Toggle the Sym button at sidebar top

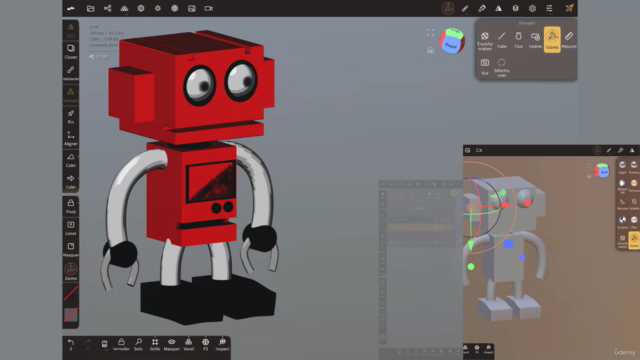click(x=71, y=30)
